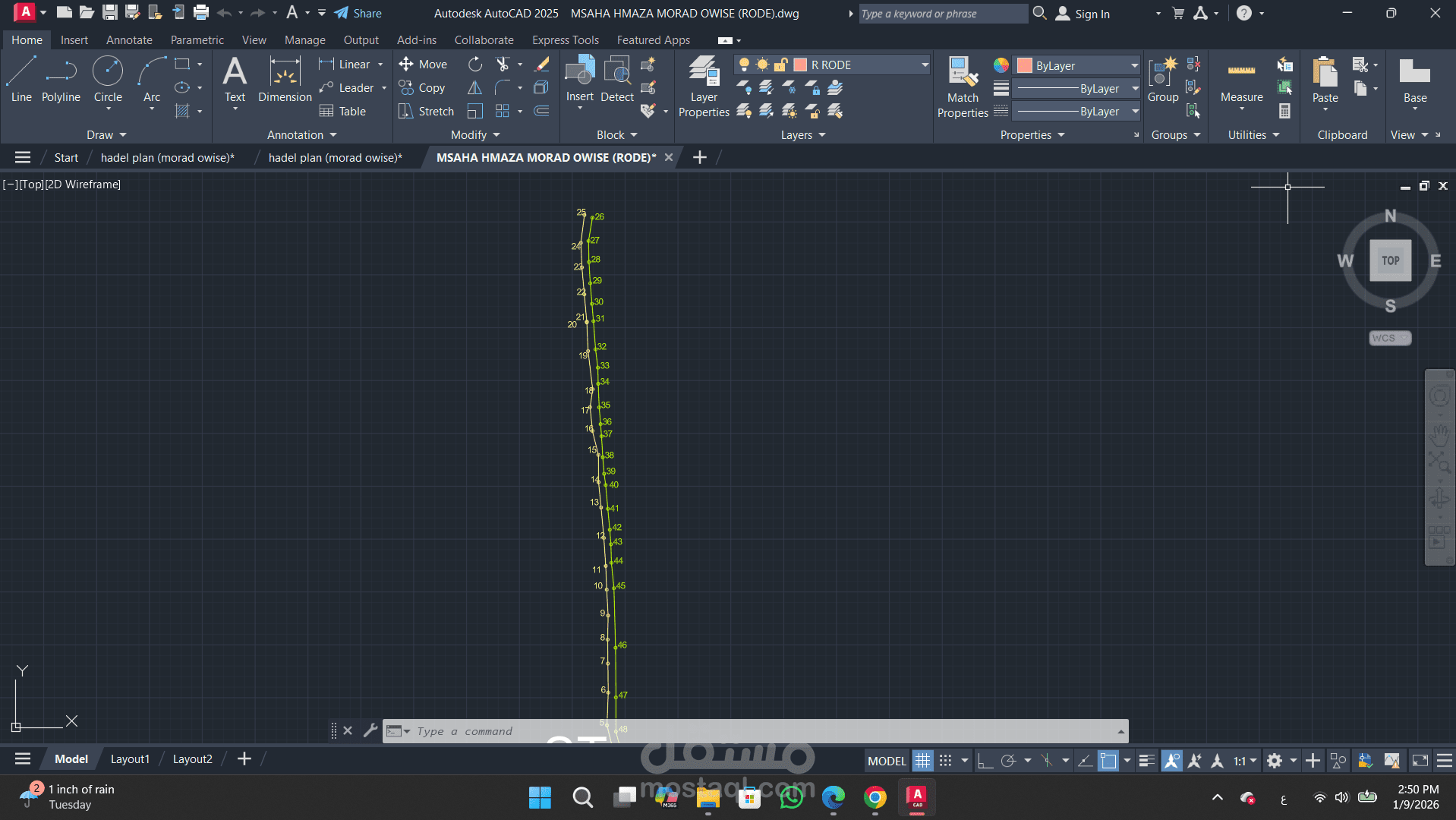Expand the Annotation panel
The width and height of the screenshot is (1456, 820).
pyautogui.click(x=302, y=135)
